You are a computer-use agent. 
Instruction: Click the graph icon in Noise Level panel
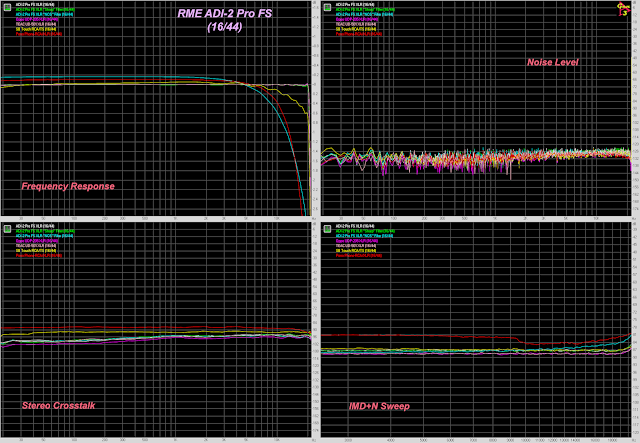tap(327, 7)
